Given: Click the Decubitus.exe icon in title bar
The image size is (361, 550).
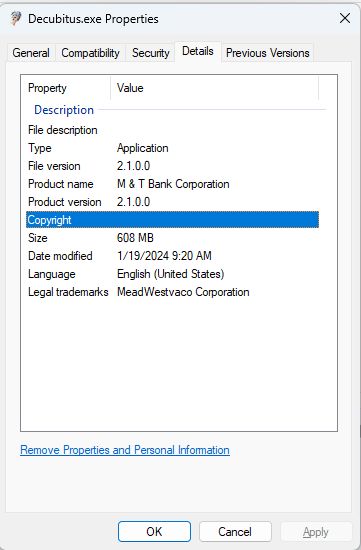Looking at the screenshot, I should point(15,18).
